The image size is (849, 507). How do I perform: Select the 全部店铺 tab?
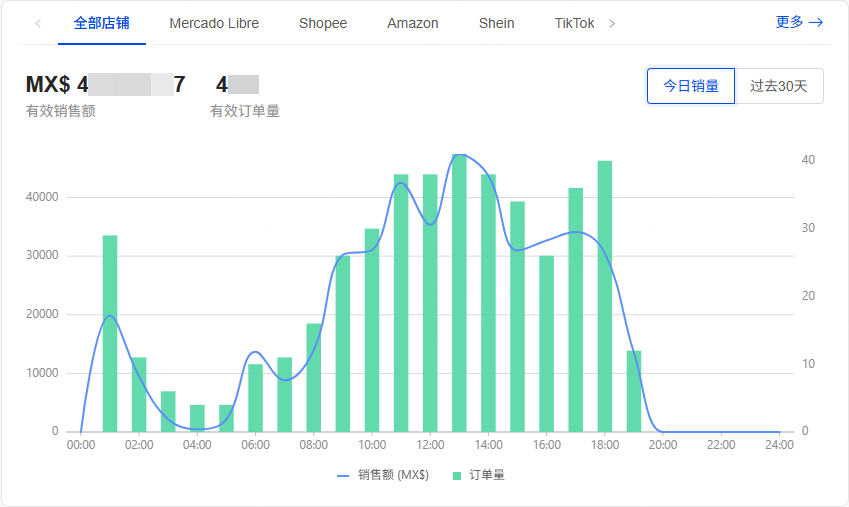[101, 23]
